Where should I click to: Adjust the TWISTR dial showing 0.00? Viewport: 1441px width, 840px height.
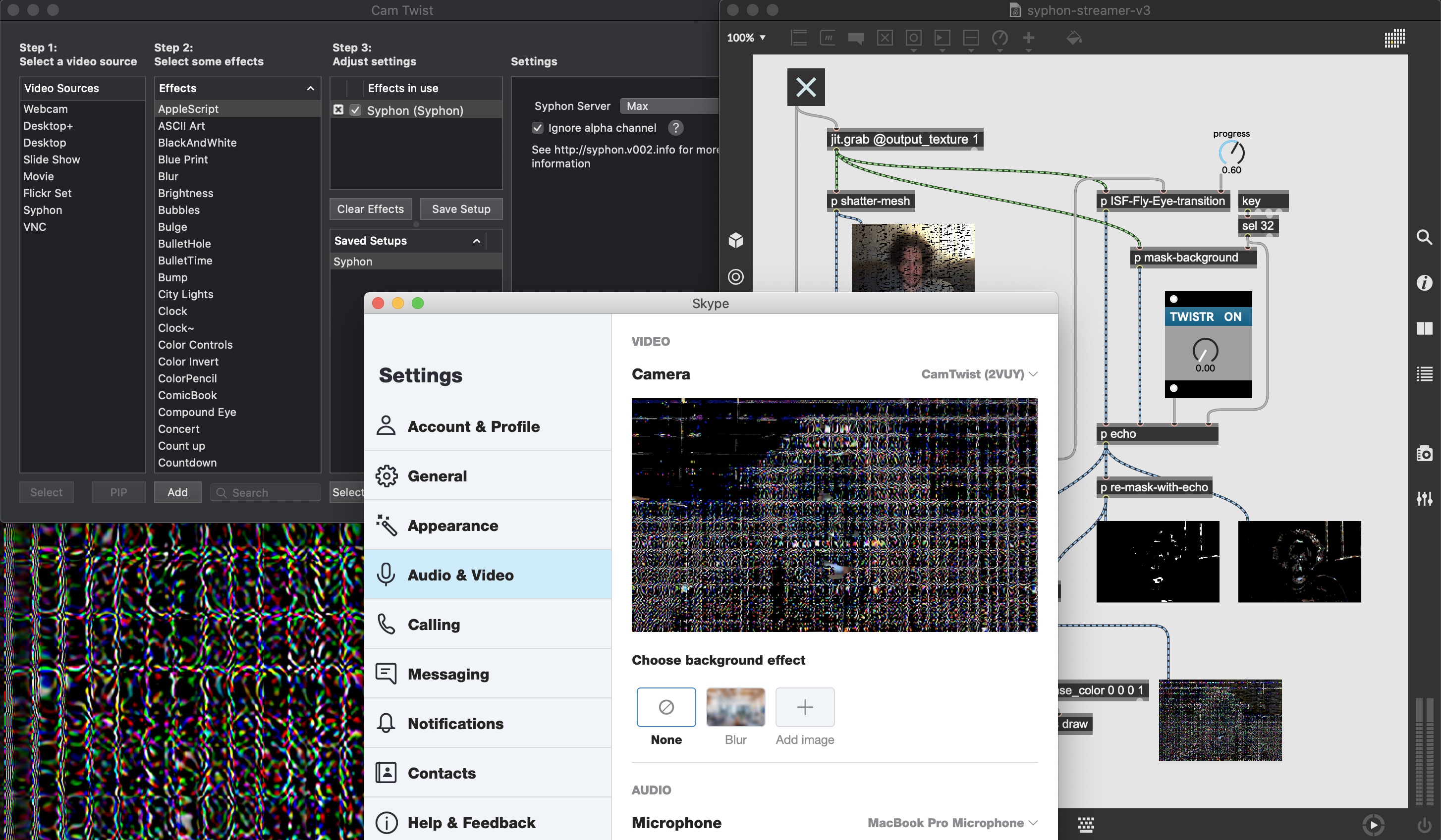(1205, 350)
